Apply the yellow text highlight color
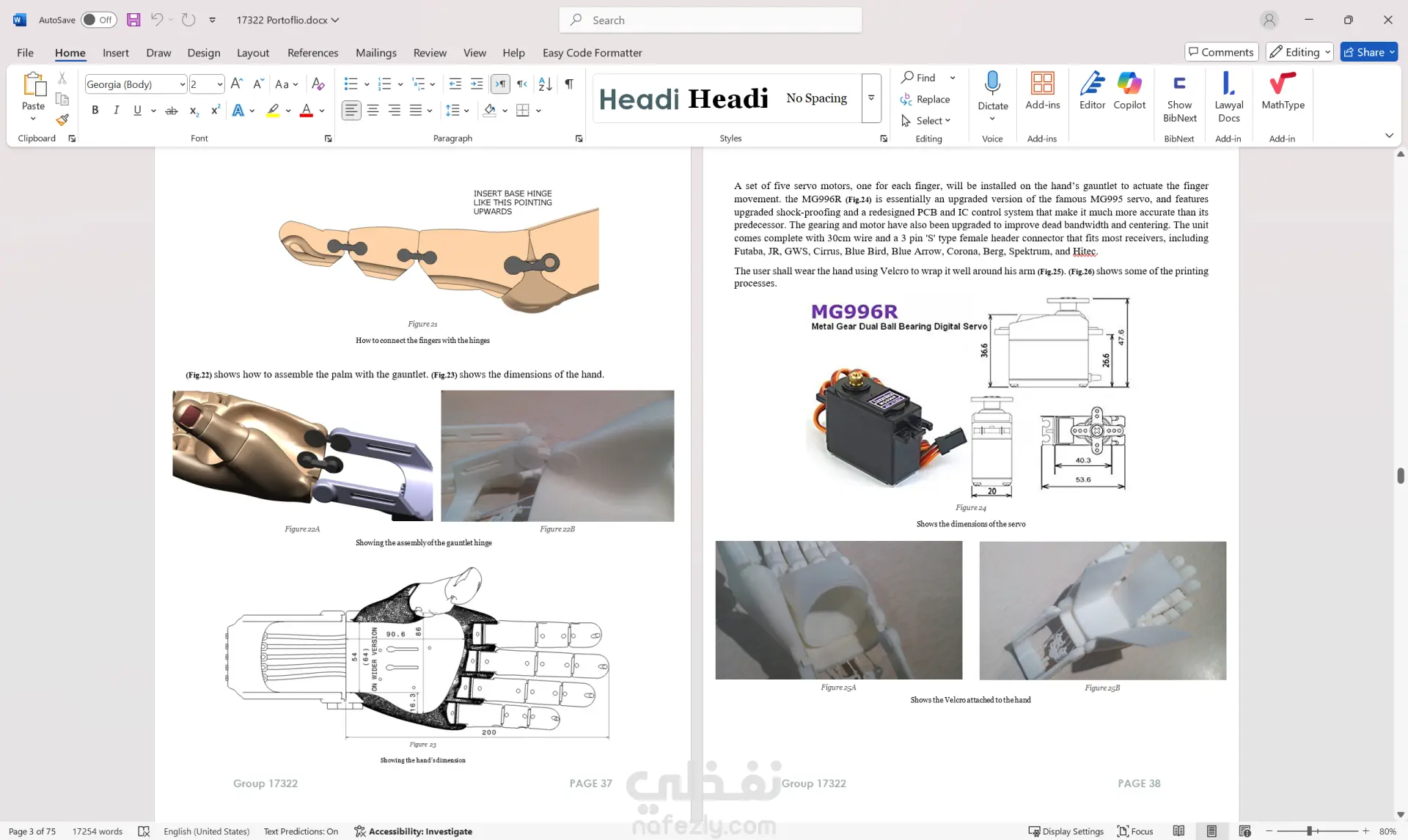Image resolution: width=1408 pixels, height=840 pixels. point(273,111)
